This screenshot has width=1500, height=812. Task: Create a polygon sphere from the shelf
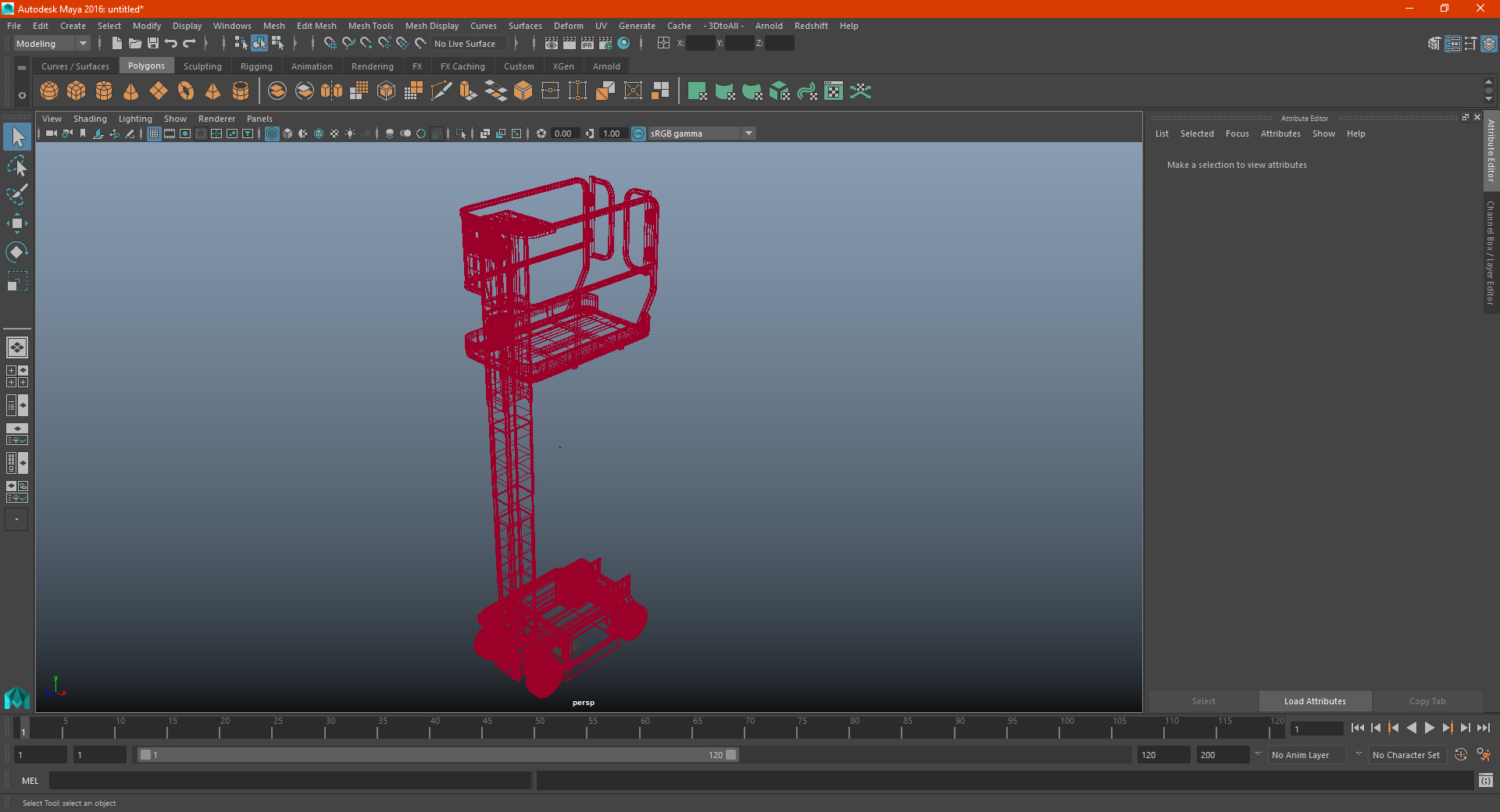pos(49,91)
